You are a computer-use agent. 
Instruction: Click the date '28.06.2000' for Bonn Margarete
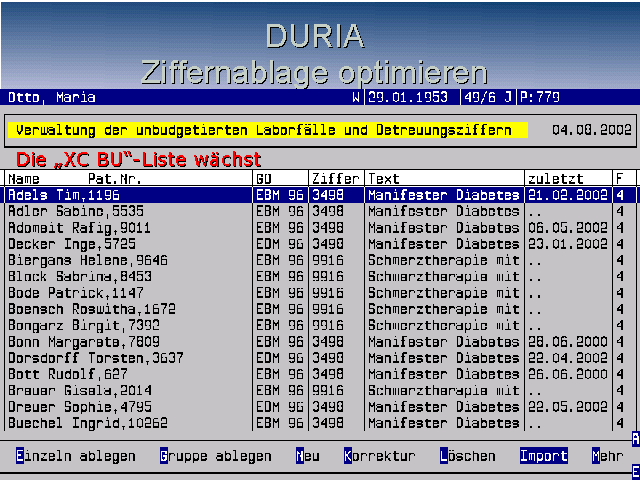click(568, 342)
